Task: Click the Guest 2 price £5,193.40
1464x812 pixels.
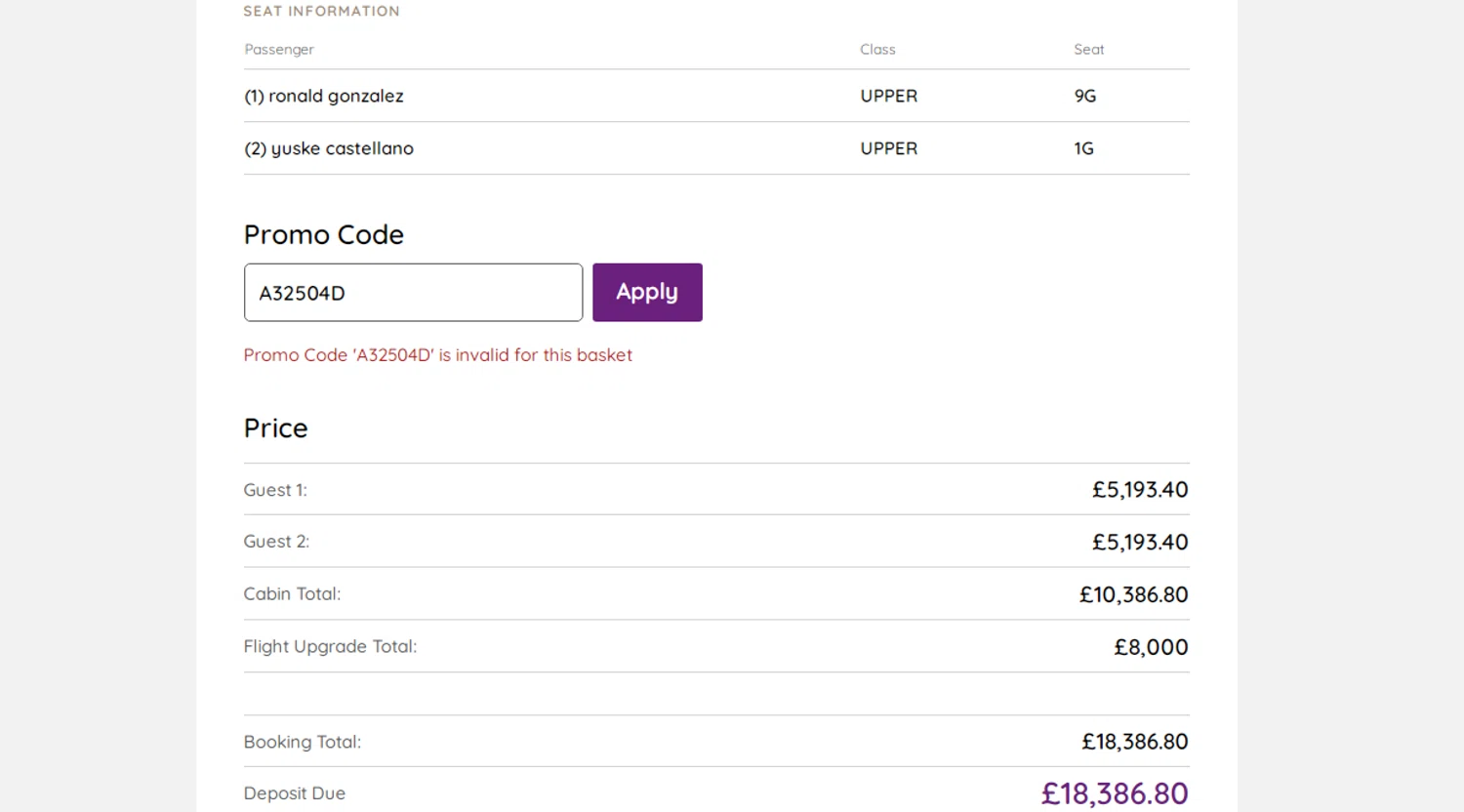Action: [1140, 542]
